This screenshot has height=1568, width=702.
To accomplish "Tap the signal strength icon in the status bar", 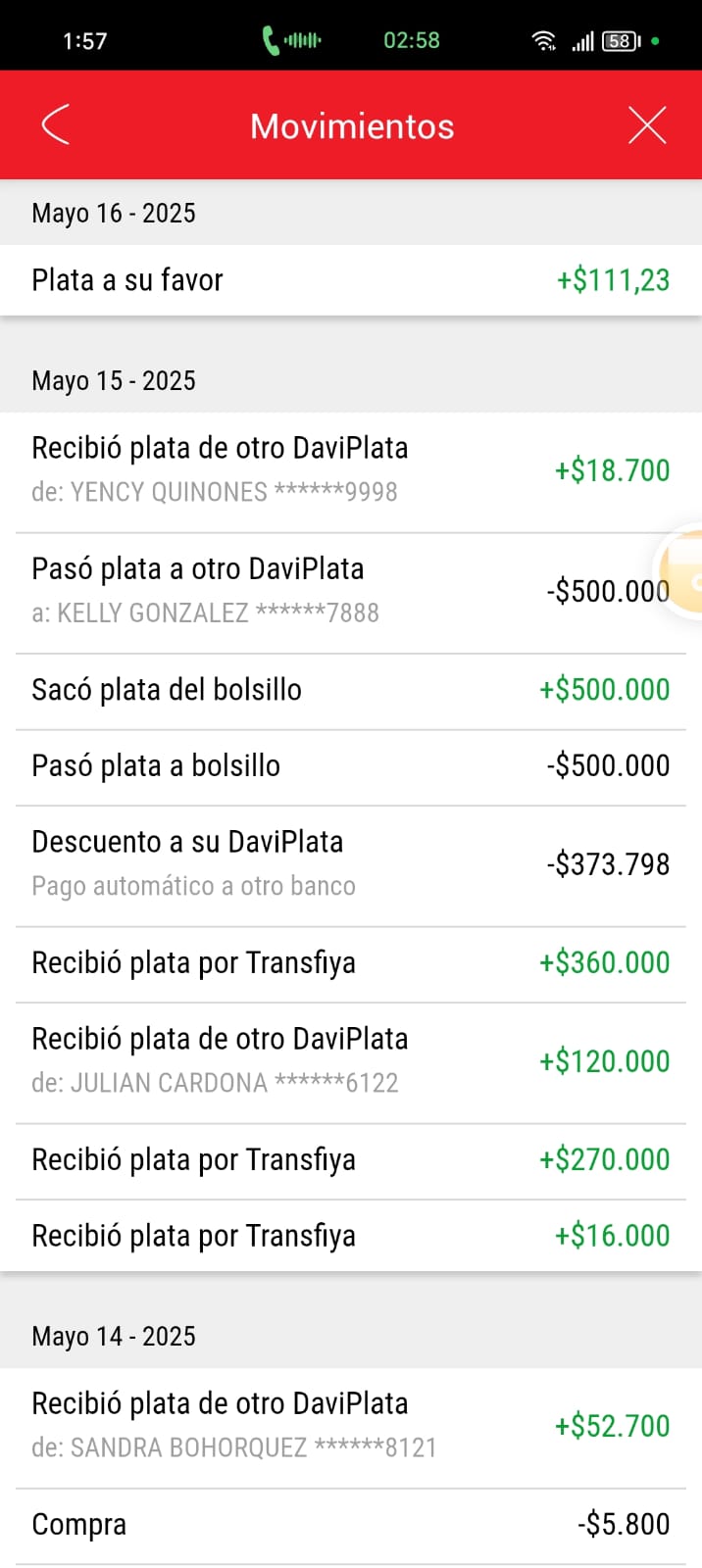I will tap(583, 41).
